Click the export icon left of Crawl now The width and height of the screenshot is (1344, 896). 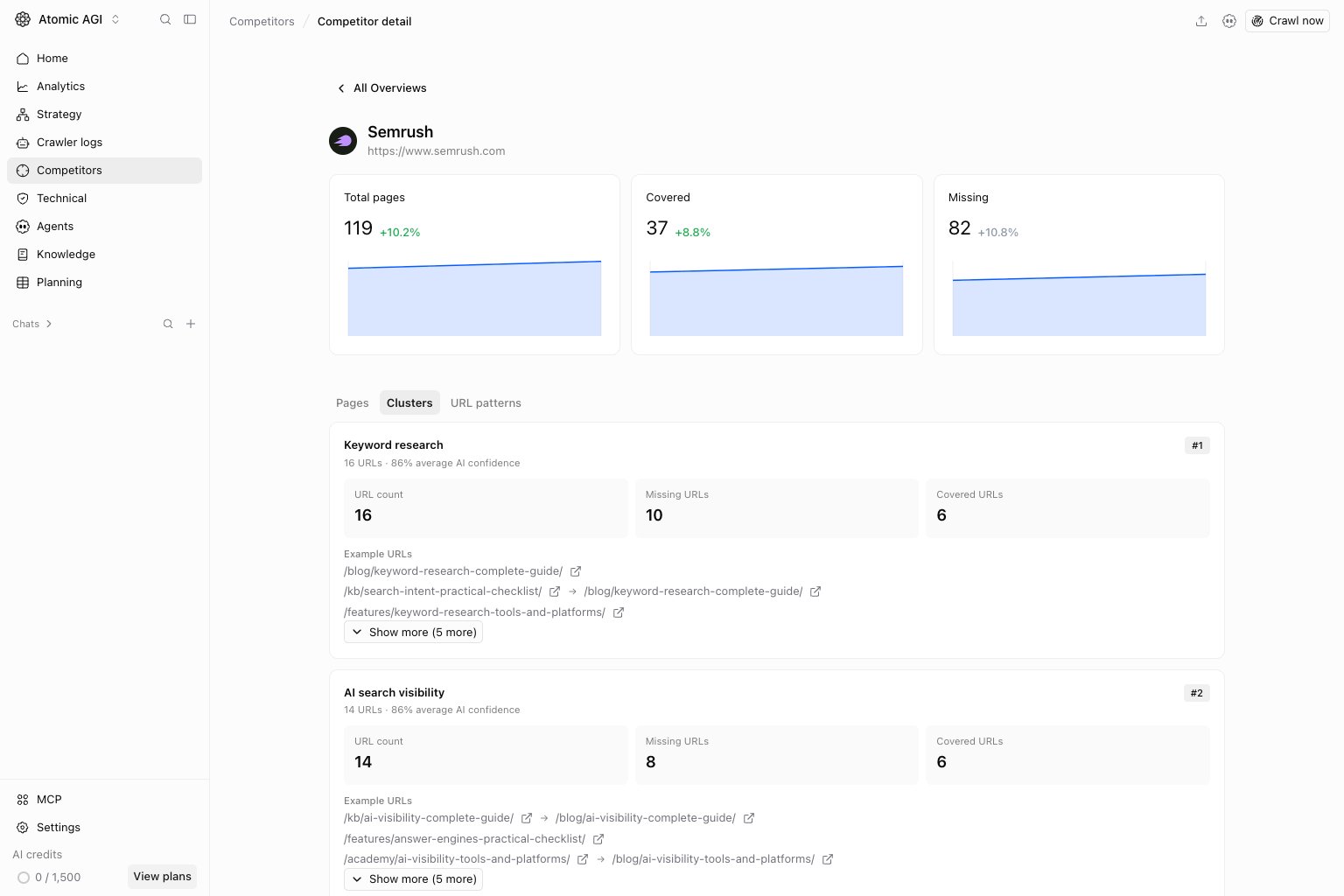(1201, 21)
